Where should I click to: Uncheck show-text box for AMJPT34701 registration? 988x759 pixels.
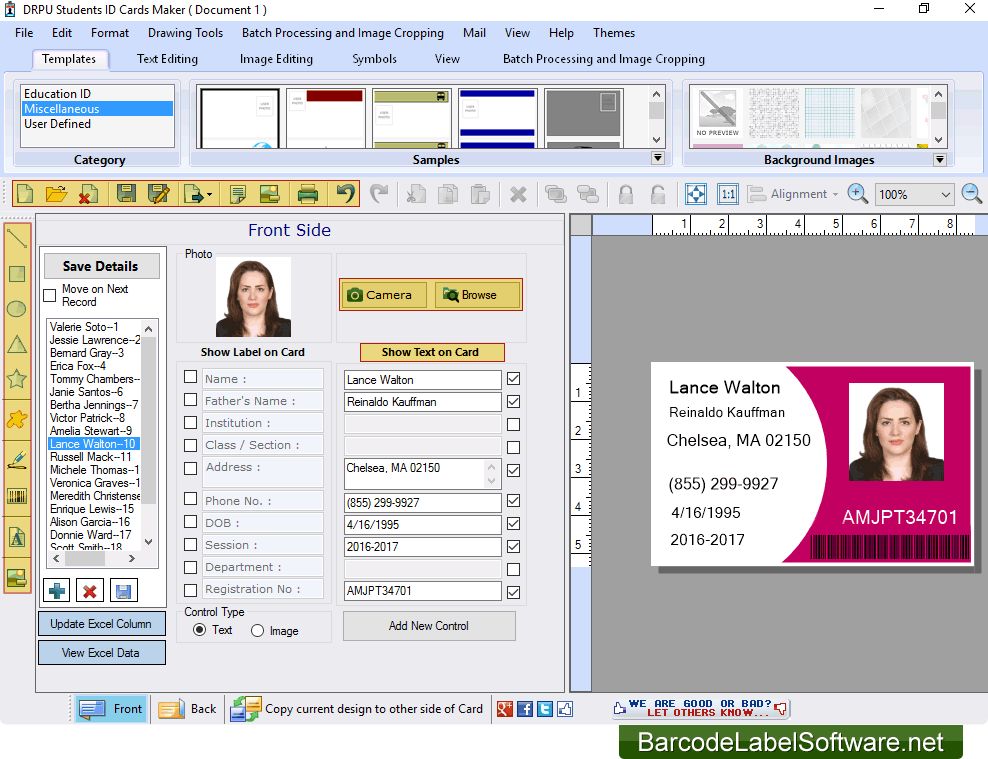click(x=514, y=592)
